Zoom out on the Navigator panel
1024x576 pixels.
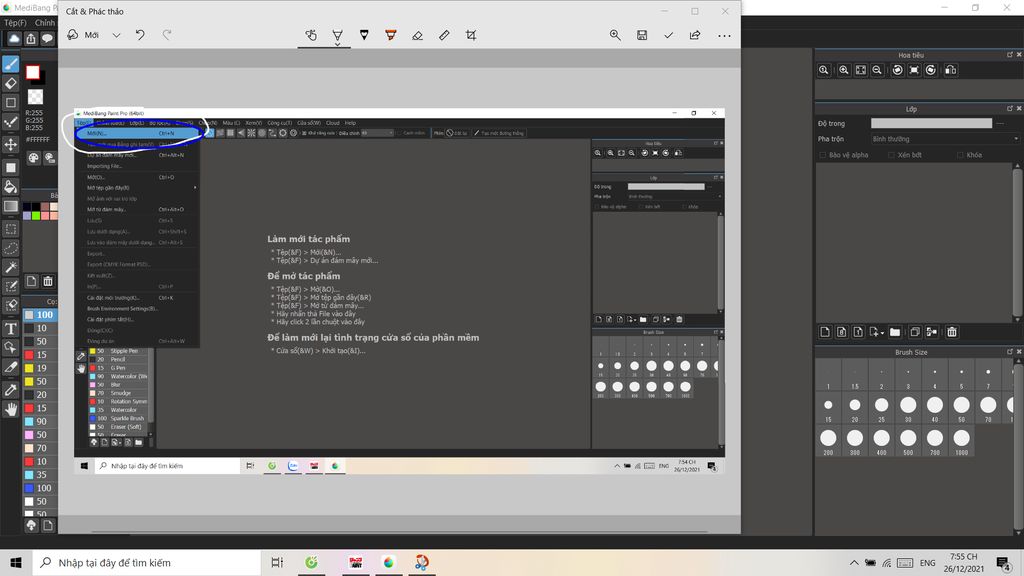coord(877,70)
